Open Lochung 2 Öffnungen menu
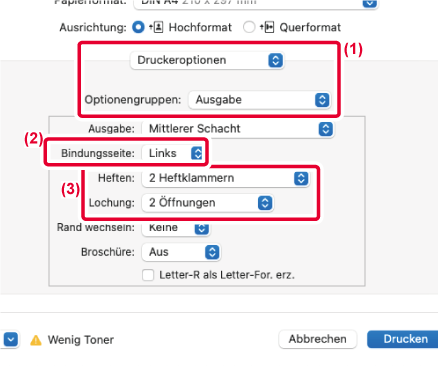The image size is (438, 366). pos(207,203)
